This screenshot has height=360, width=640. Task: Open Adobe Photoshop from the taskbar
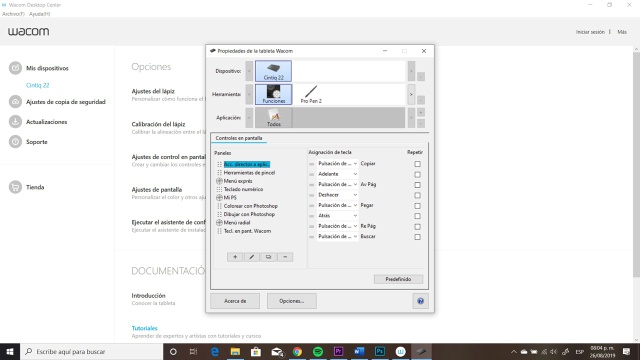(x=380, y=351)
